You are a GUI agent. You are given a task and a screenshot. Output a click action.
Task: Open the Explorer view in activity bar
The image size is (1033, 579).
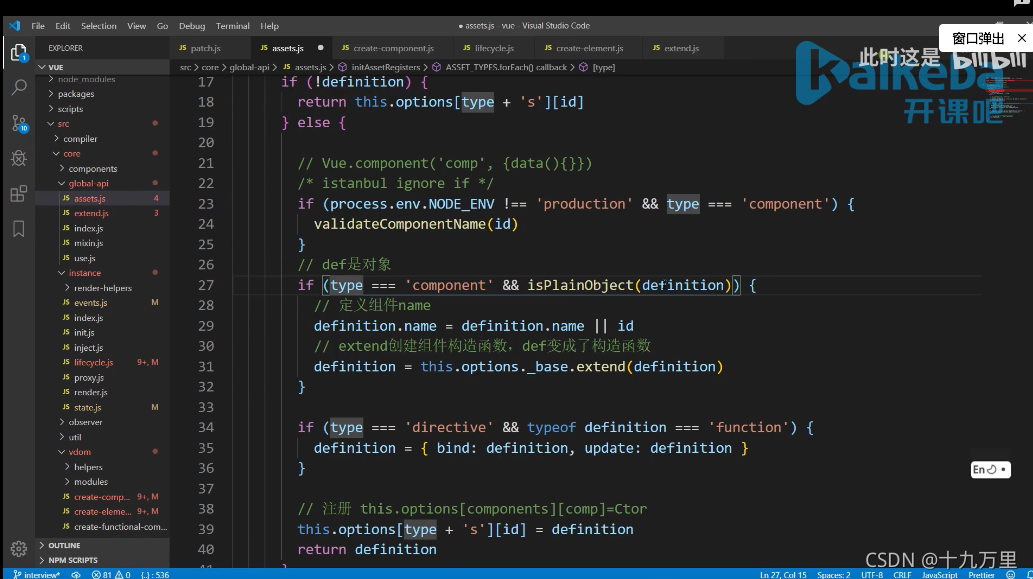[x=18, y=52]
